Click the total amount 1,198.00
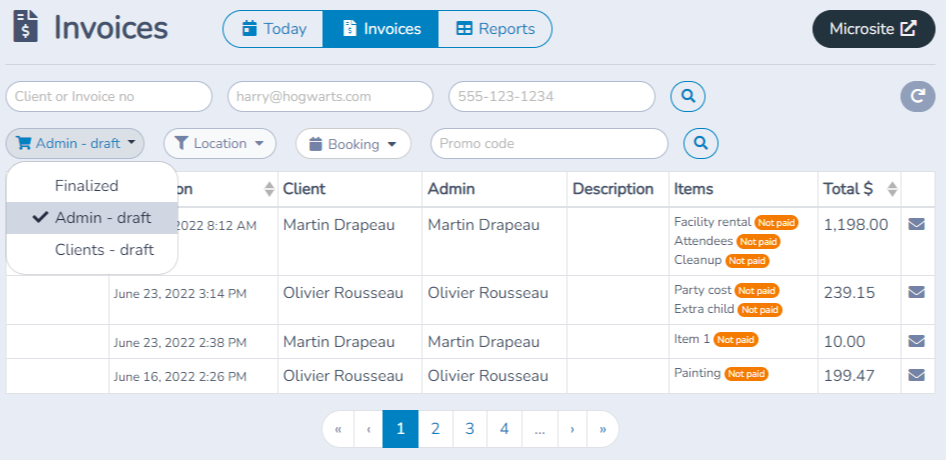947x460 pixels. pos(856,225)
